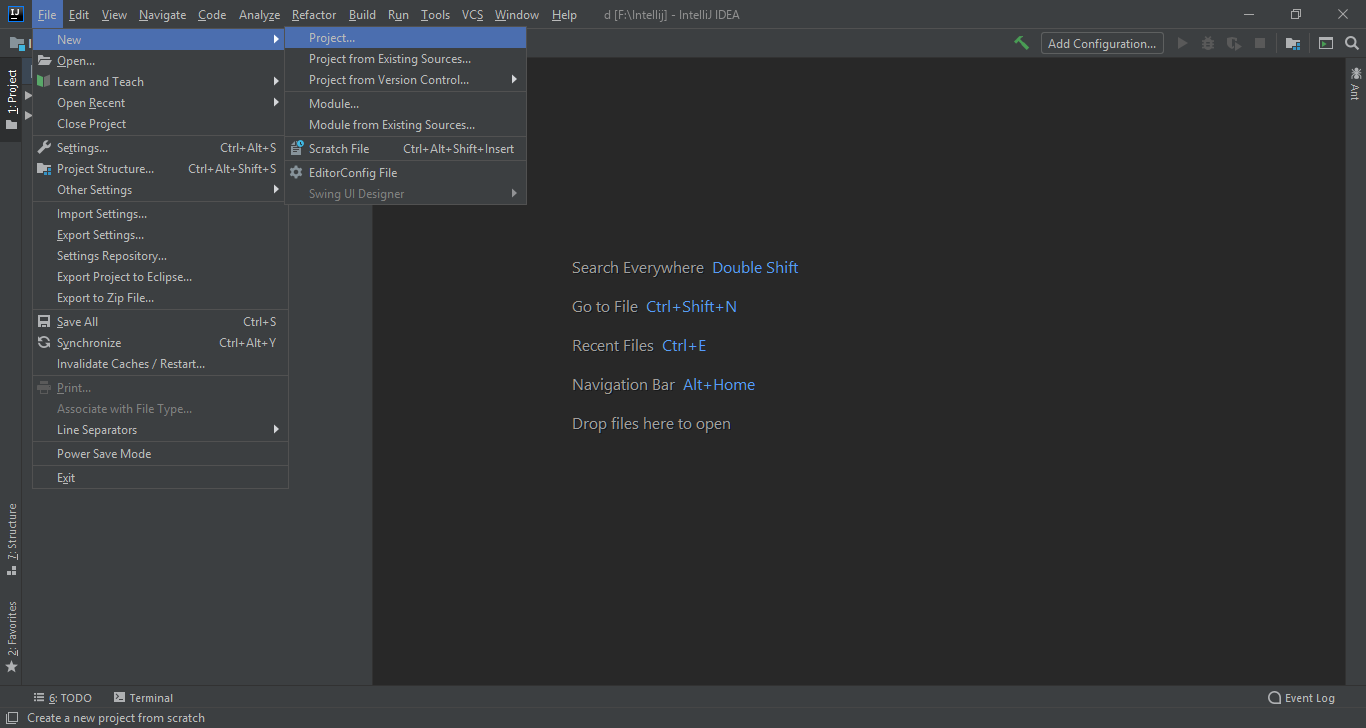Choose Synchronize in File menu
The image size is (1366, 728).
(160, 343)
